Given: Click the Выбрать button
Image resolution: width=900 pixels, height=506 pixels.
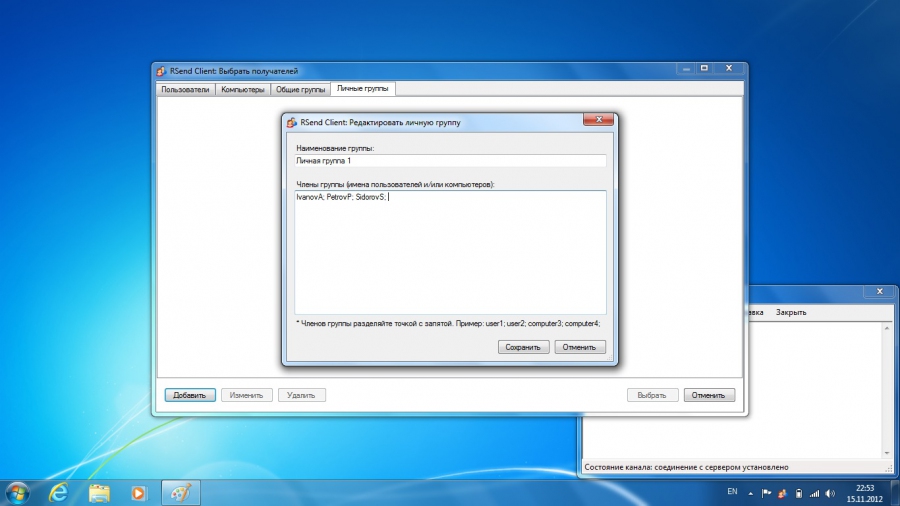Looking at the screenshot, I should 652,395.
